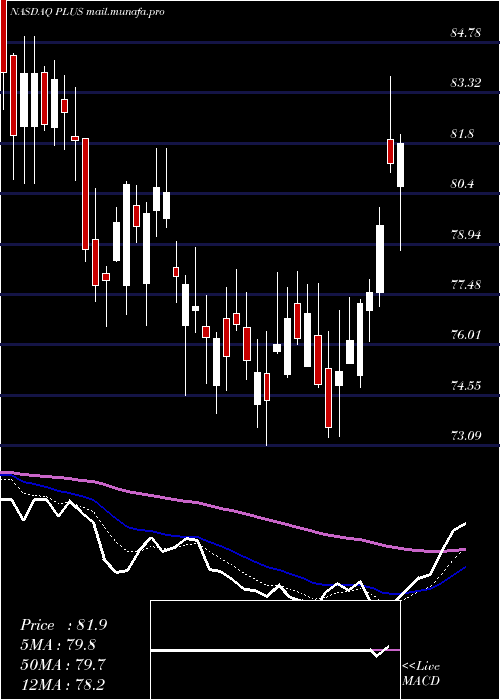Click the 77.48 price axis label
The height and width of the screenshot is (700, 500).
coord(466,284)
